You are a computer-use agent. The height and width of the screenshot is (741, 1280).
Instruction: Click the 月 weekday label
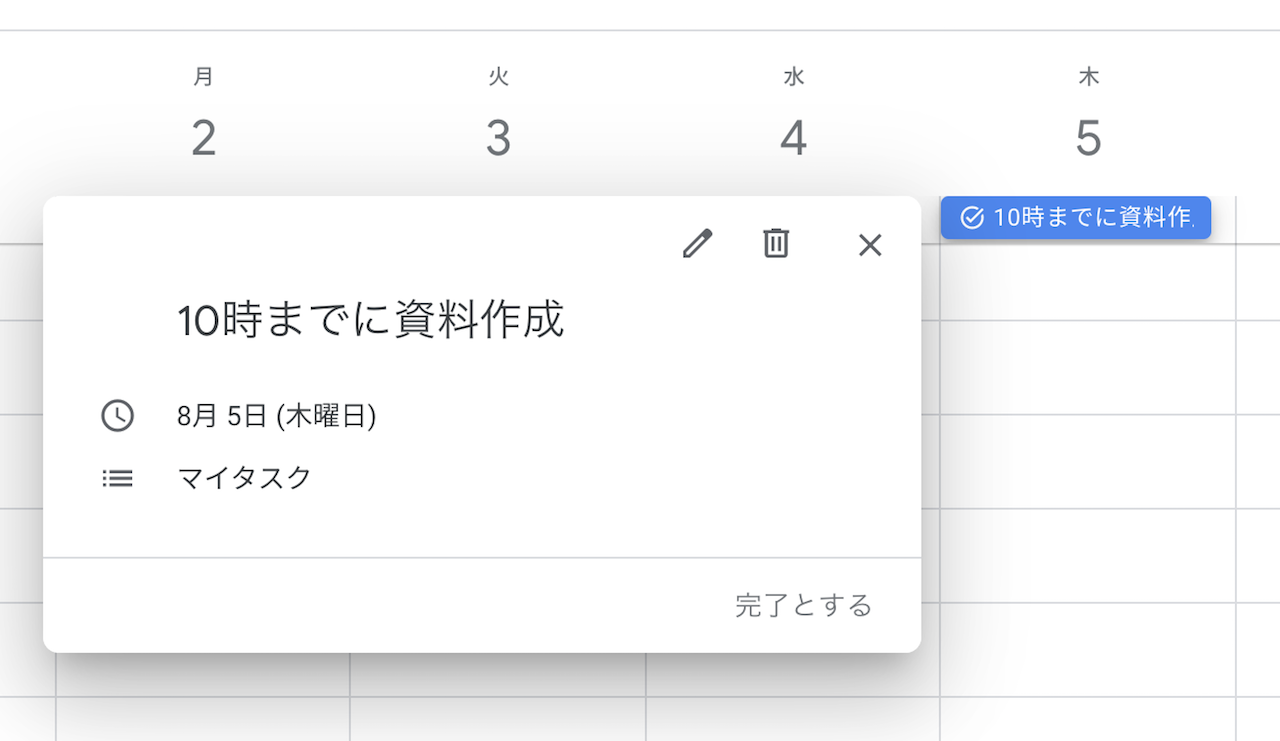coord(204,77)
